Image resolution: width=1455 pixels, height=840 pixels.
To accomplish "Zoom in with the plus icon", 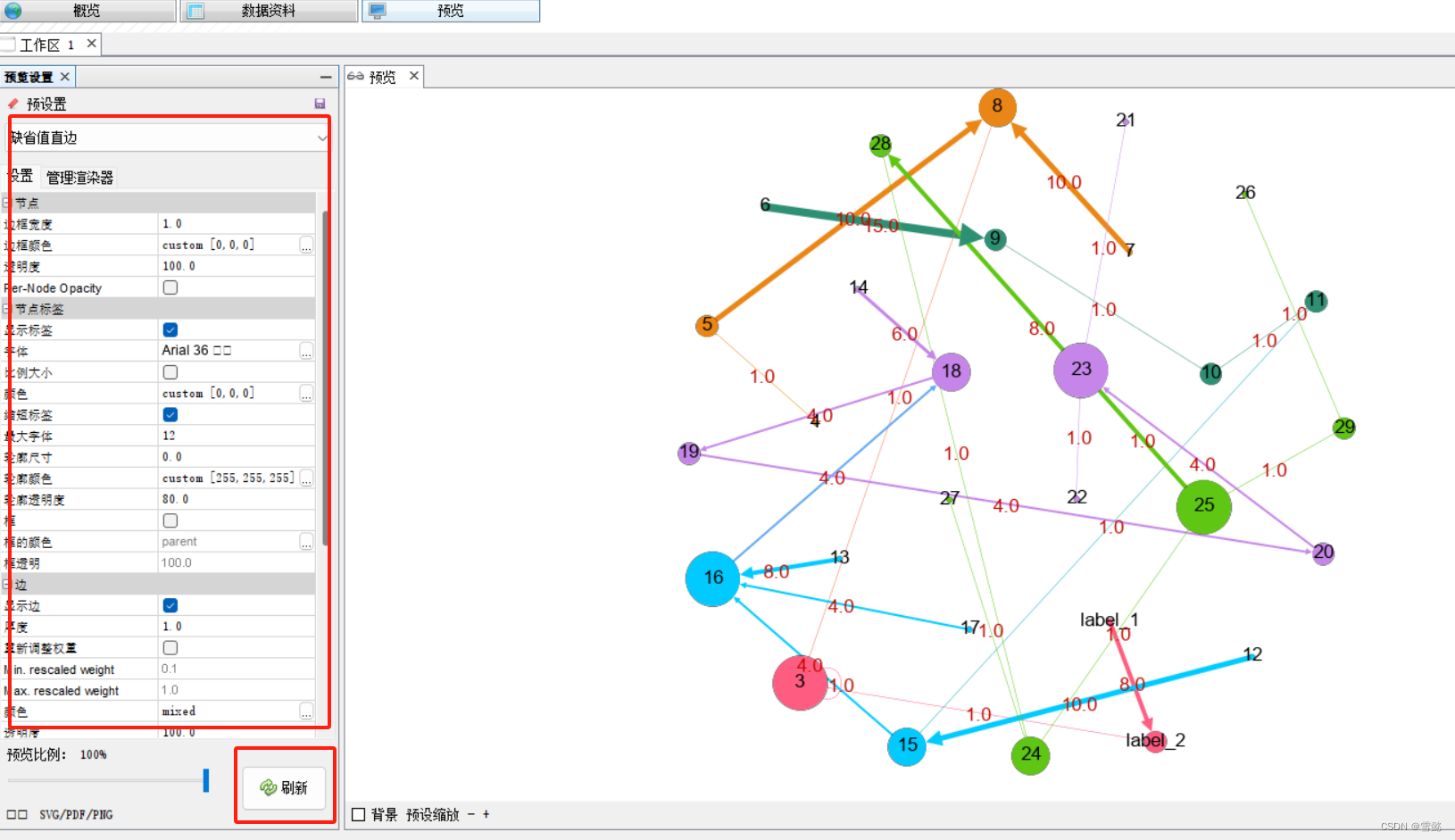I will coord(486,814).
